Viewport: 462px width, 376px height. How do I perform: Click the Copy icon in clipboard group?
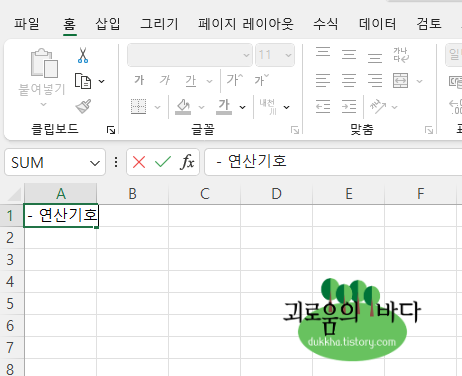pos(83,81)
